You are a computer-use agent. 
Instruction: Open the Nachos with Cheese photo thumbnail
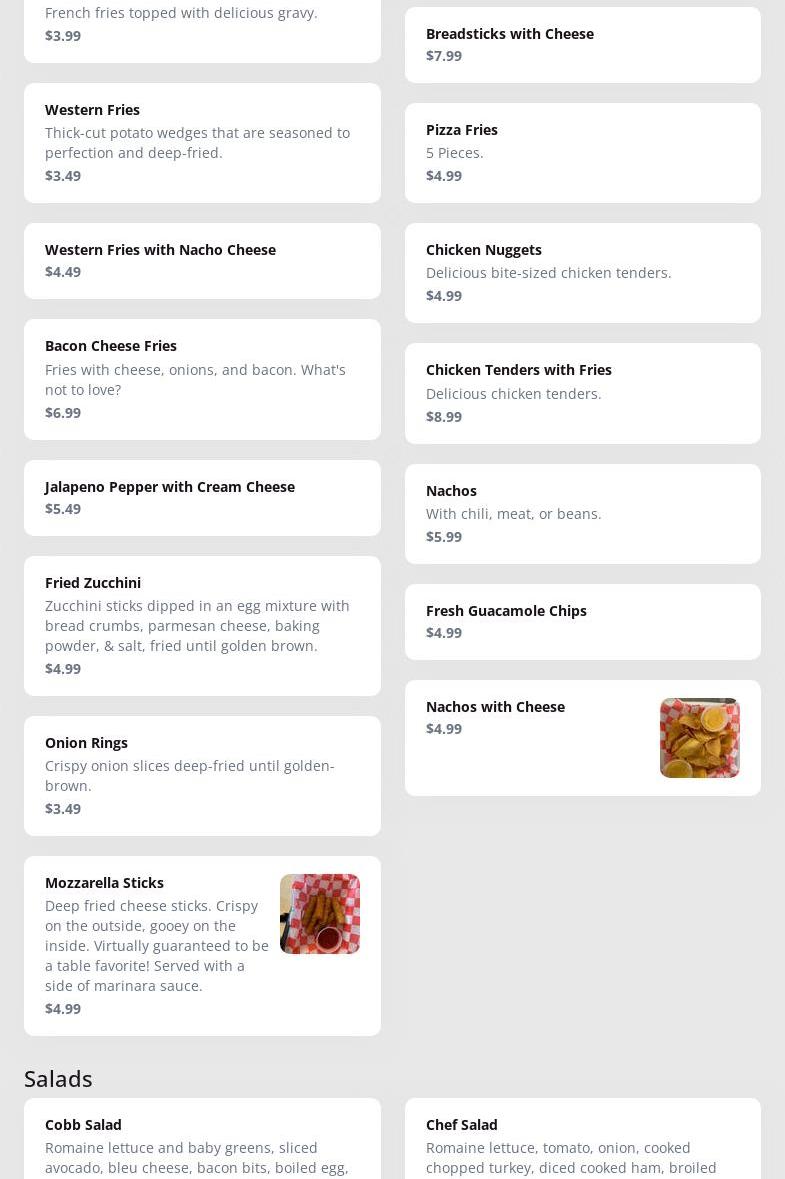pos(699,737)
